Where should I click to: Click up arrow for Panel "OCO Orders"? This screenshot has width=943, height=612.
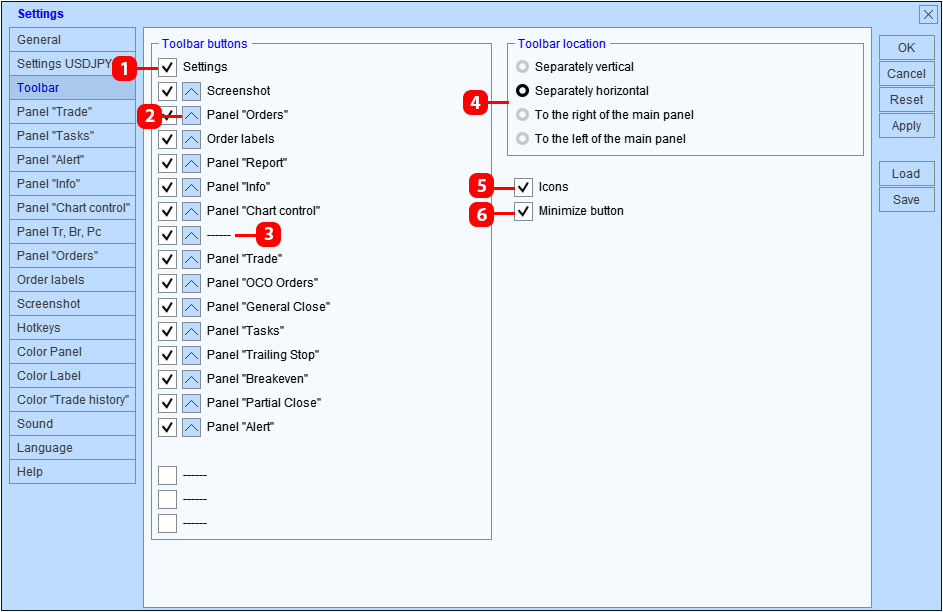coord(191,283)
